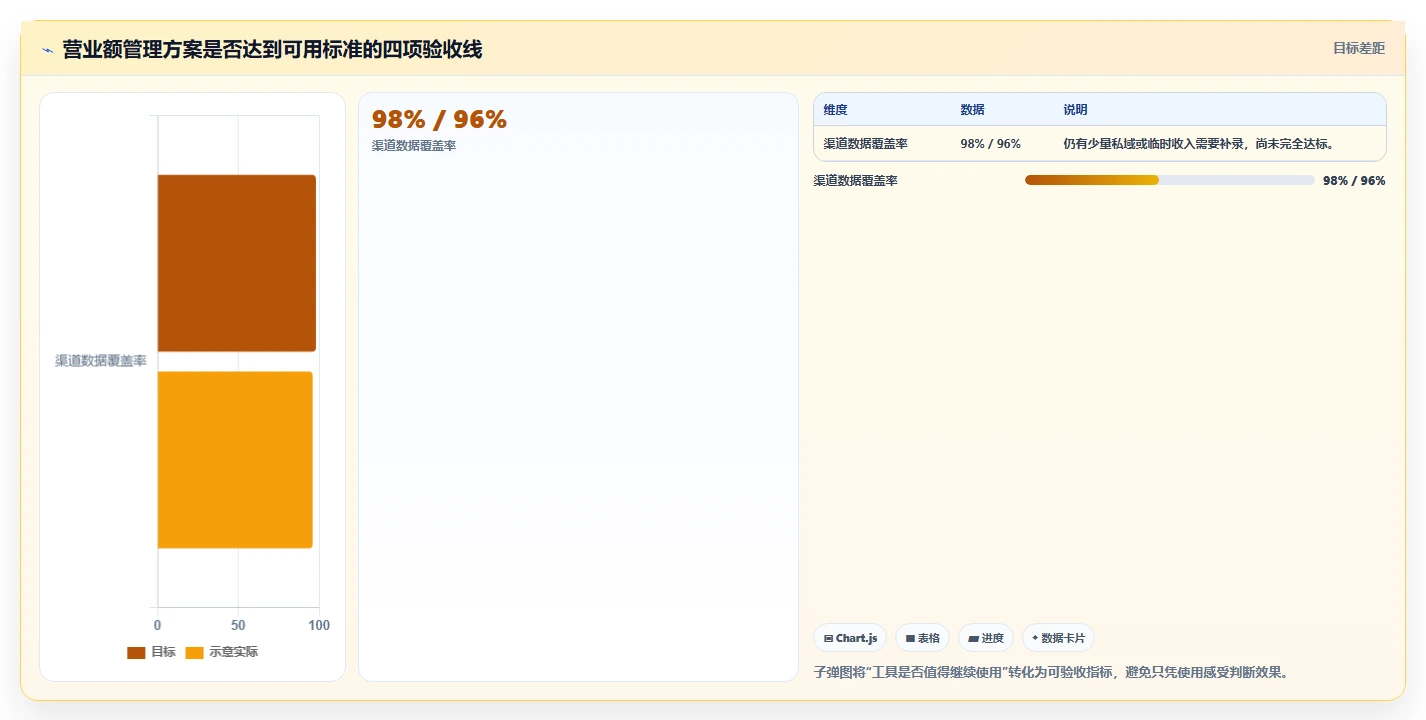Click the dark orange 目标 bar
The image size is (1426, 720).
(237, 263)
